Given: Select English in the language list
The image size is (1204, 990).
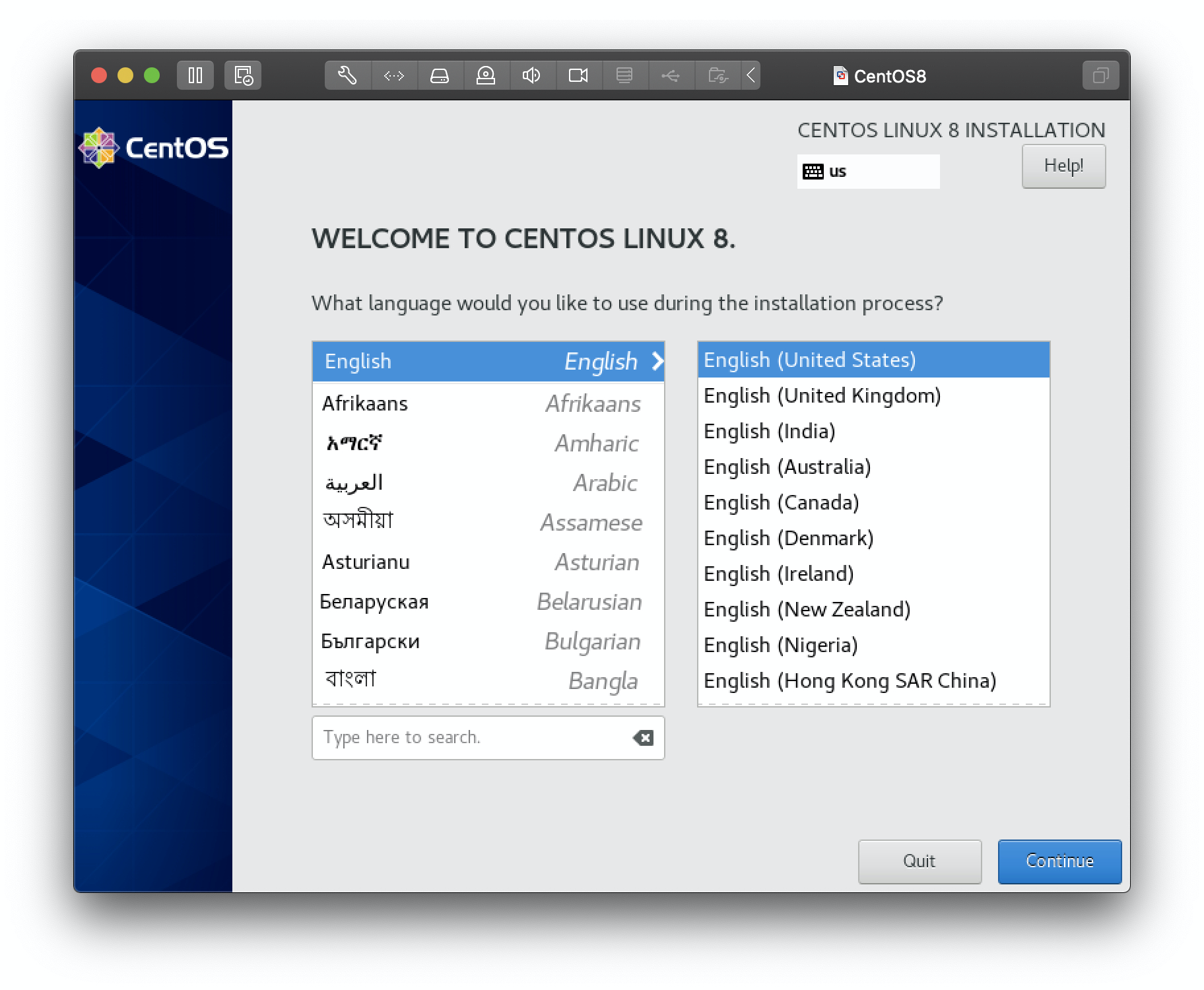Looking at the screenshot, I should pyautogui.click(x=488, y=362).
